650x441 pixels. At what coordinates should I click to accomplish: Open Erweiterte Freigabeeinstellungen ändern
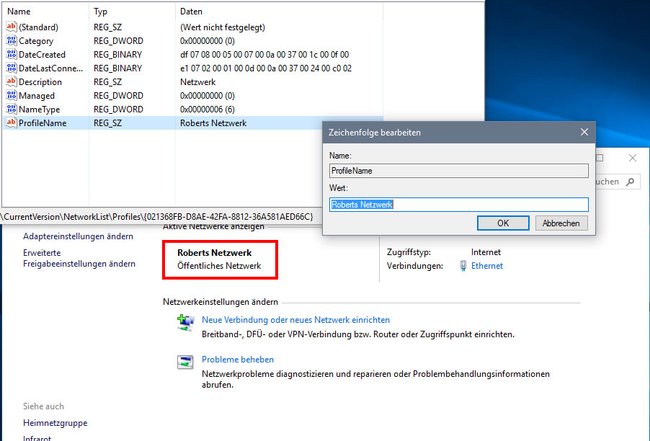coord(79,258)
